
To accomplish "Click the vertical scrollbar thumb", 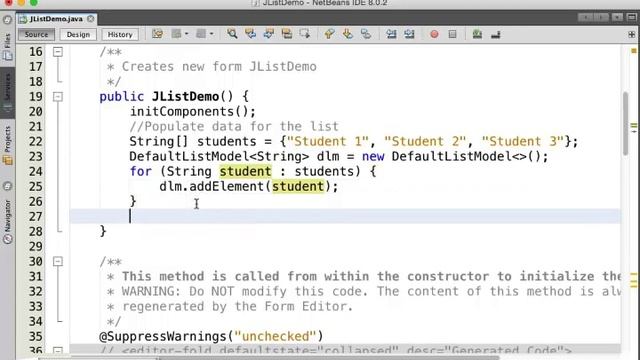I will (x=625, y=123).
